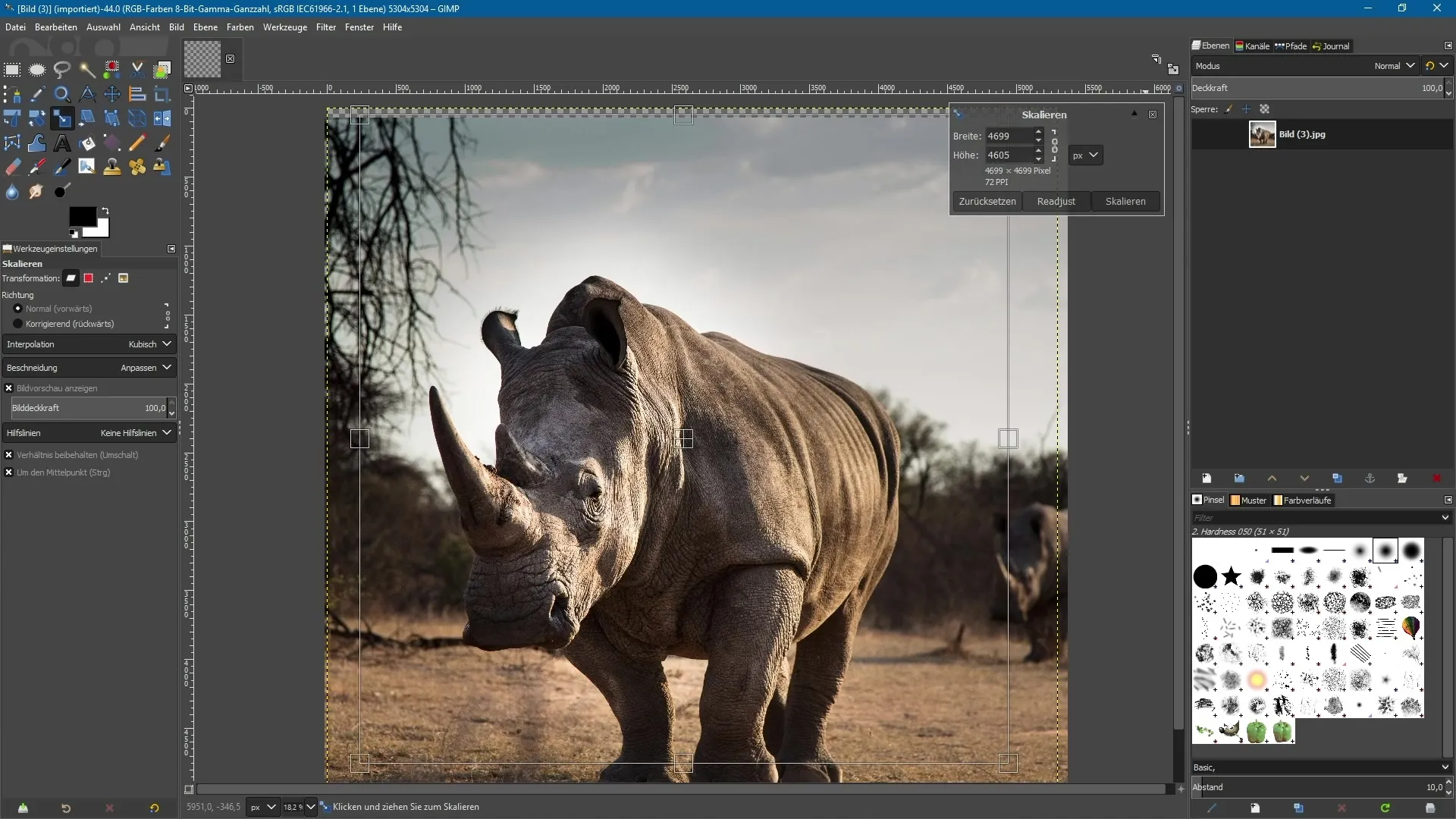Open the Hilfslinien dropdown

(x=89, y=433)
